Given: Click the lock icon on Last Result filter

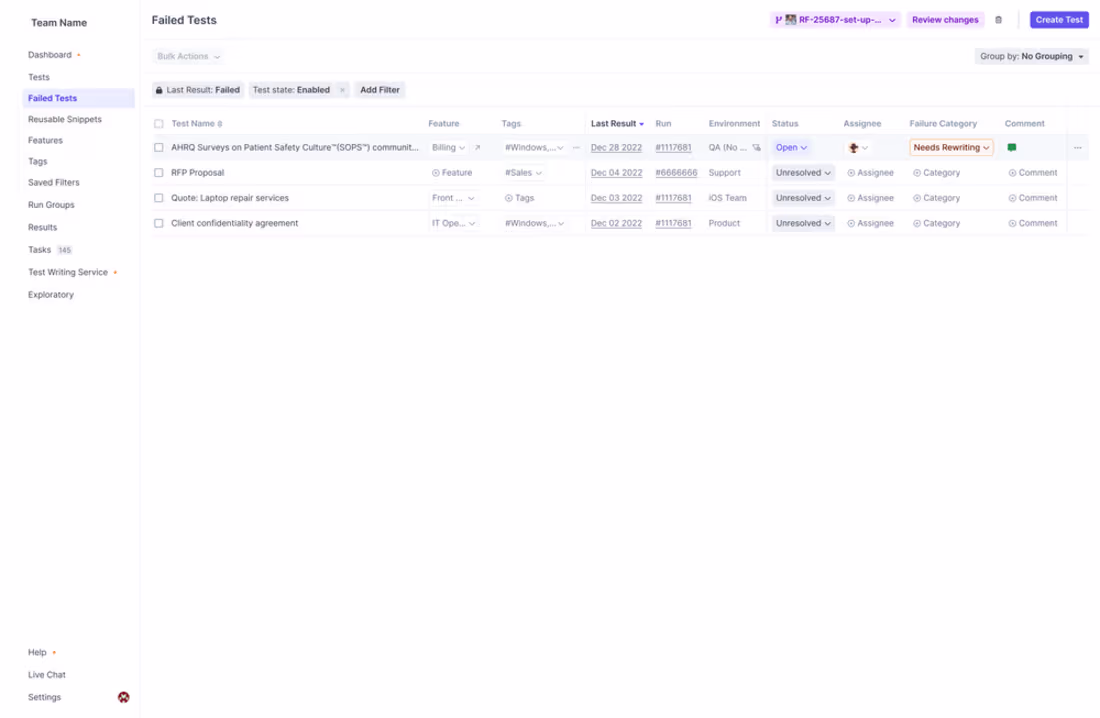Looking at the screenshot, I should click(x=161, y=90).
